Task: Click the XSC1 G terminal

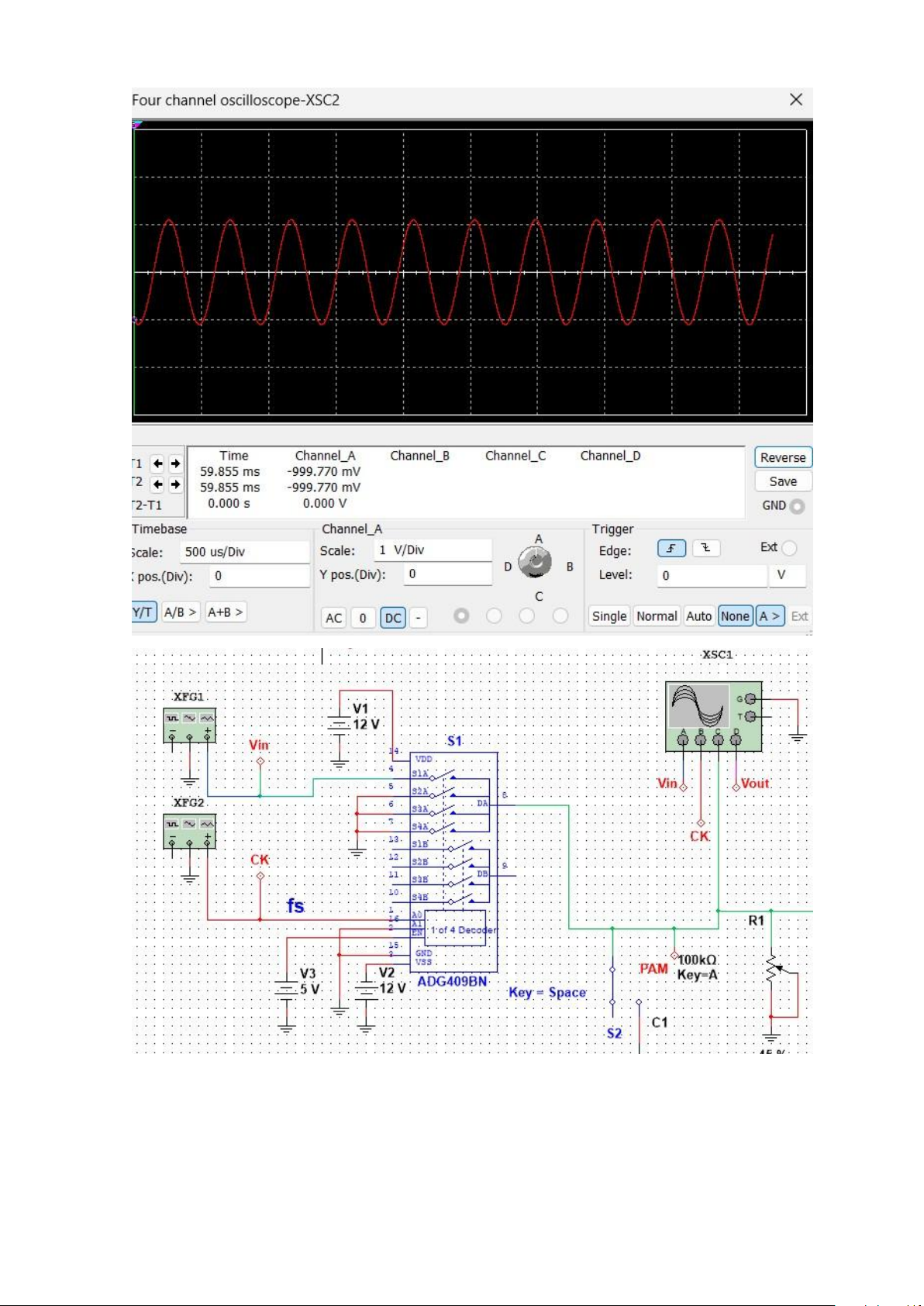Action: coord(750,699)
